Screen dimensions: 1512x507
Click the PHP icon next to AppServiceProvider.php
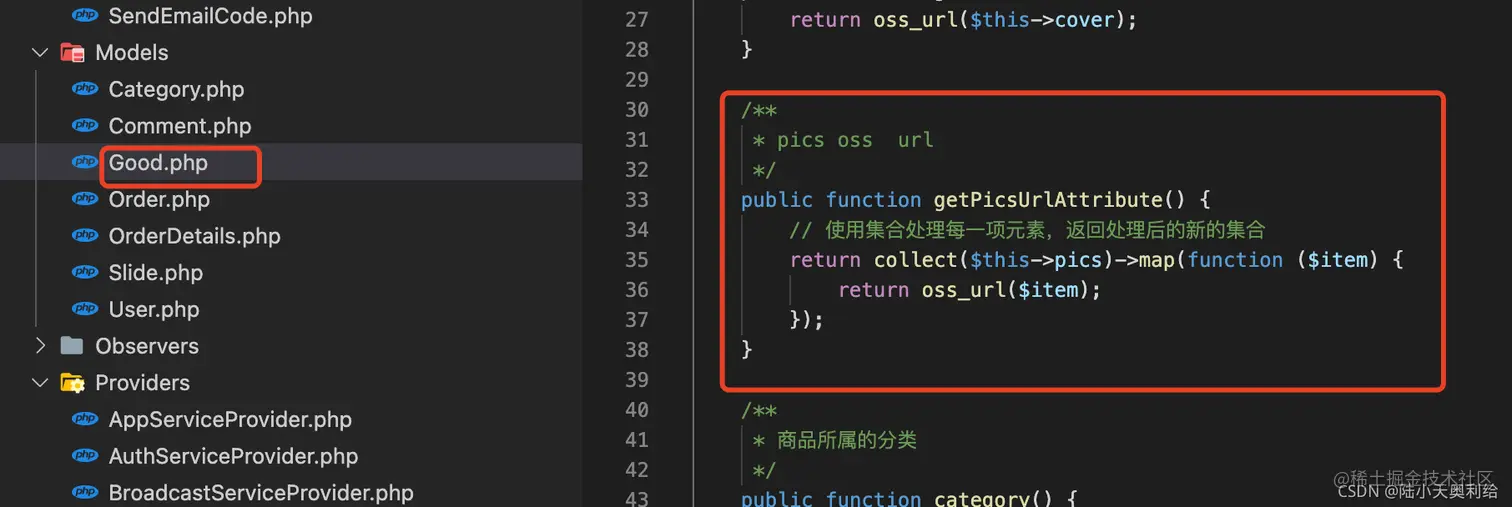pos(85,419)
